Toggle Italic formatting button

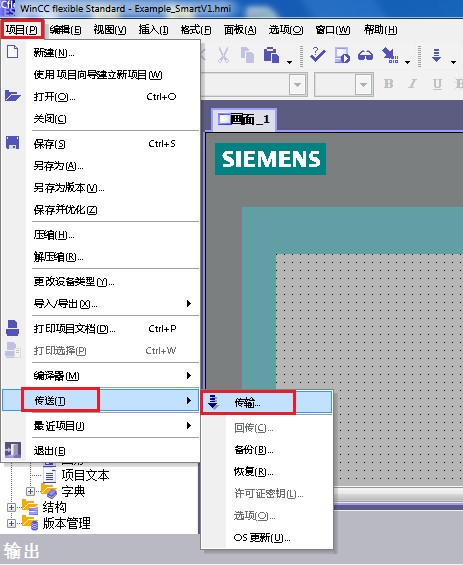point(412,84)
